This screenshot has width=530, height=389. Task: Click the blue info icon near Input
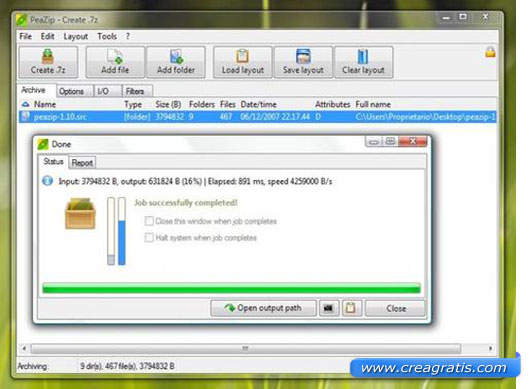48,181
